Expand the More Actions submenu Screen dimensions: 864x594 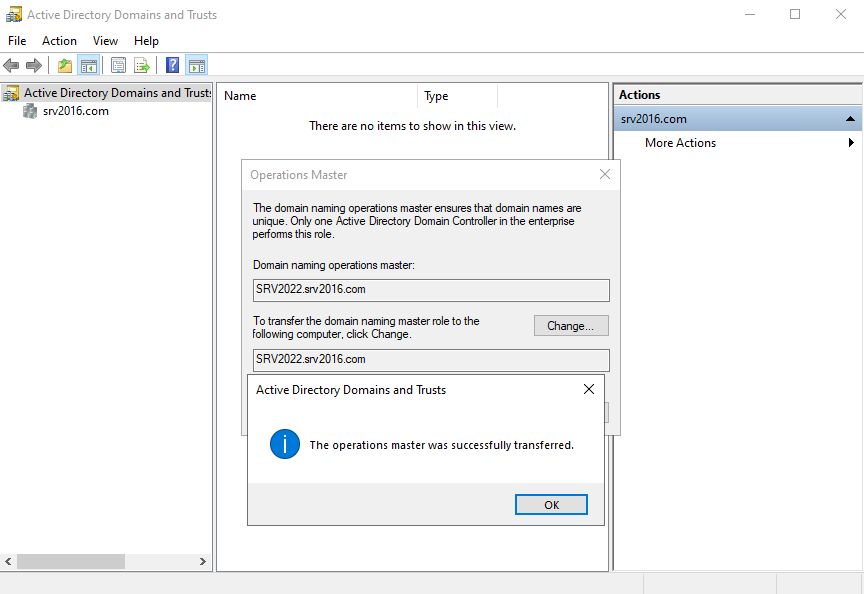(x=737, y=143)
